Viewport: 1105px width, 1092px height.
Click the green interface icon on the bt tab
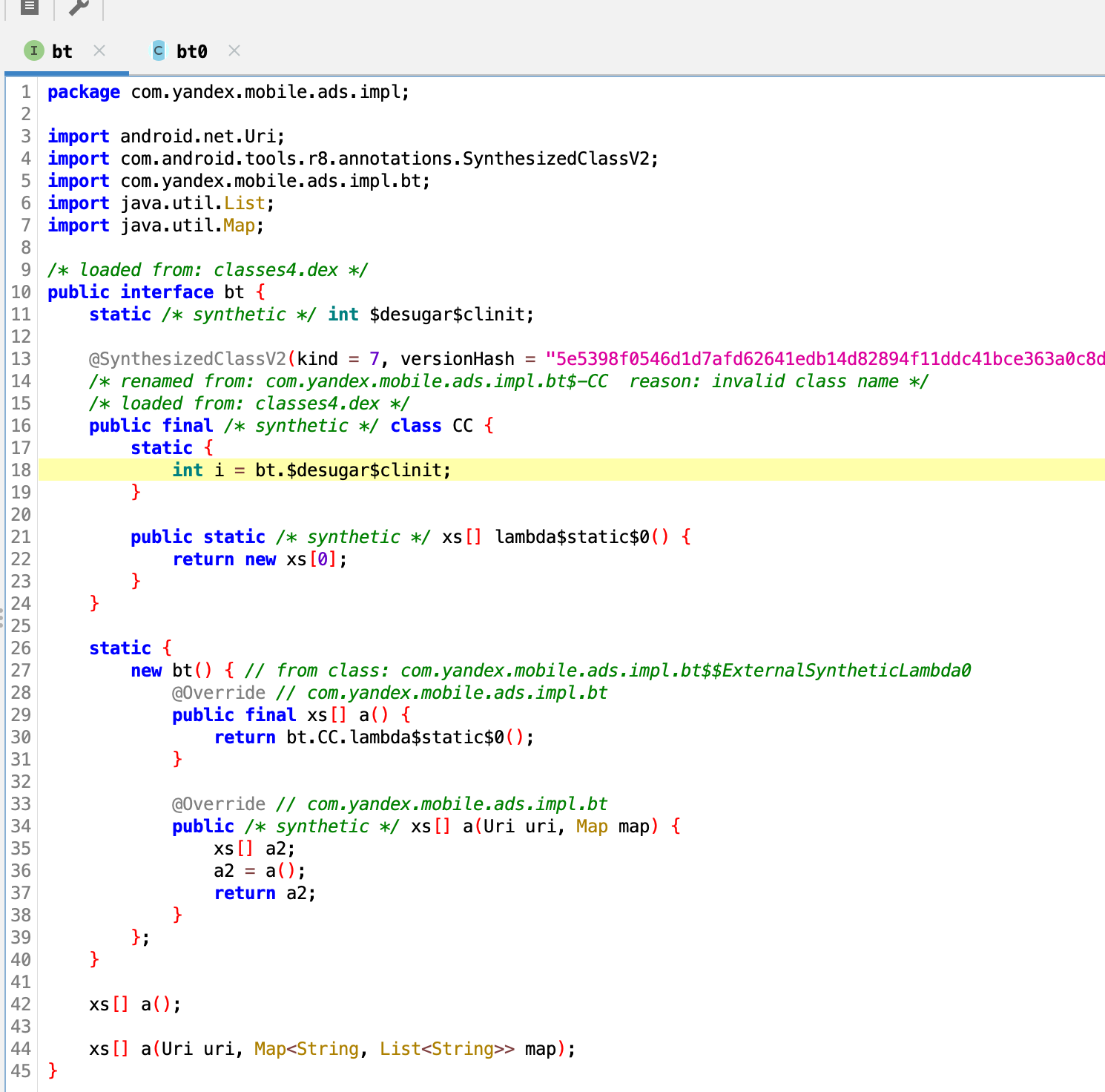point(34,50)
